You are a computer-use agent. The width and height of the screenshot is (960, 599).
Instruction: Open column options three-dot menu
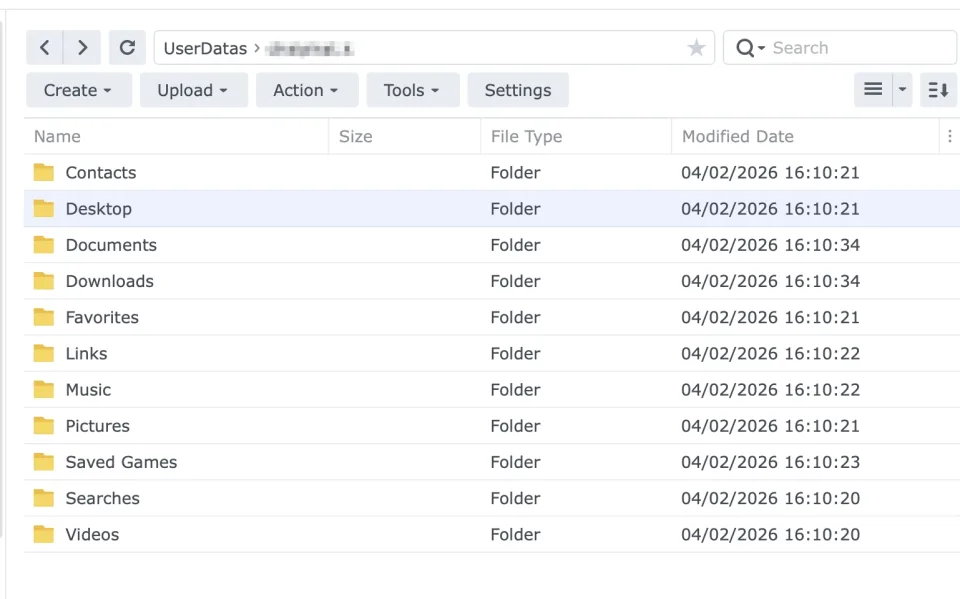pos(950,136)
